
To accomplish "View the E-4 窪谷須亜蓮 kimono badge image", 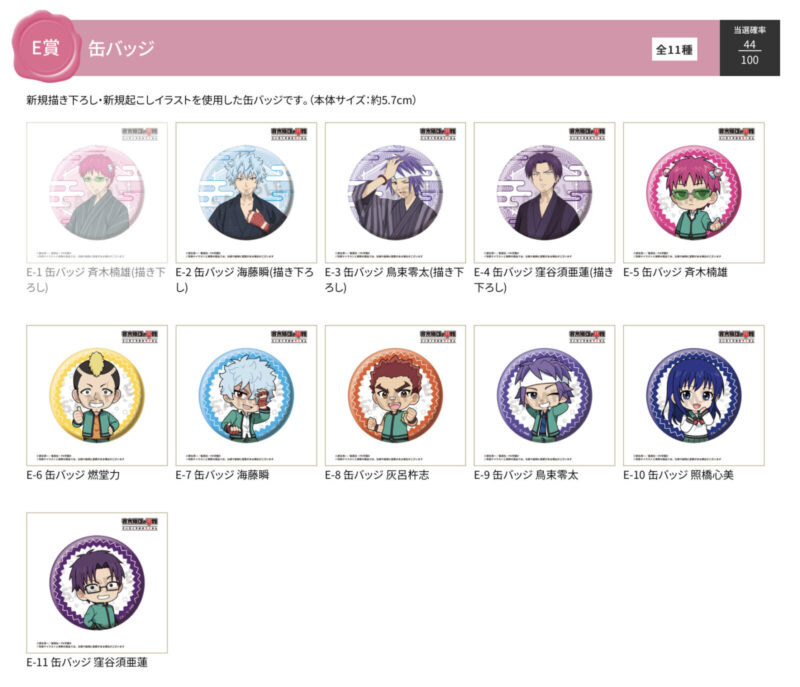I will [544, 193].
